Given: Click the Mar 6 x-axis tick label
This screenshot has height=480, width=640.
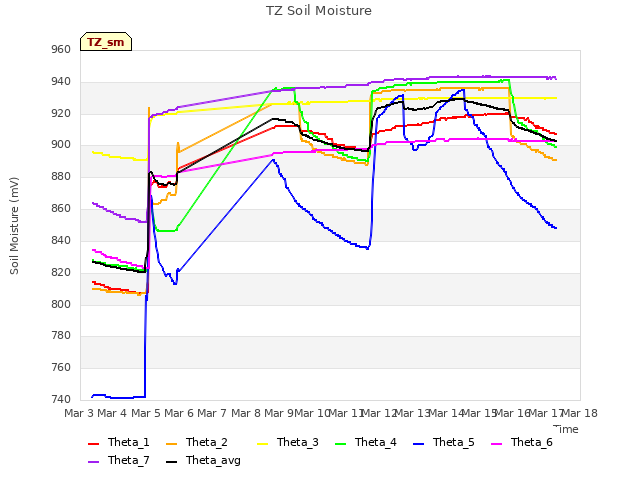Looking at the screenshot, I should point(179,413).
